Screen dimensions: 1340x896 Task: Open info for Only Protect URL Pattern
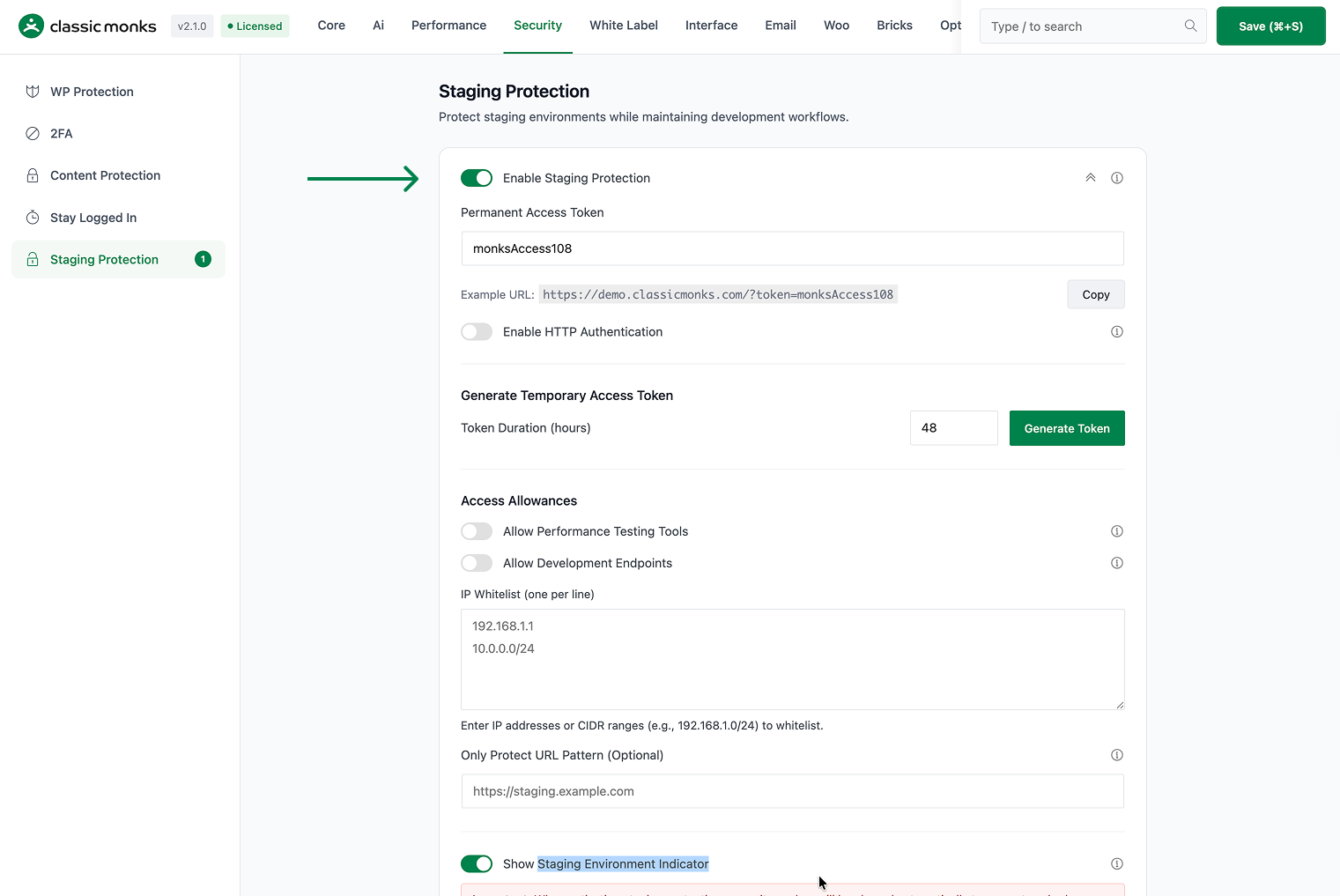(x=1117, y=755)
